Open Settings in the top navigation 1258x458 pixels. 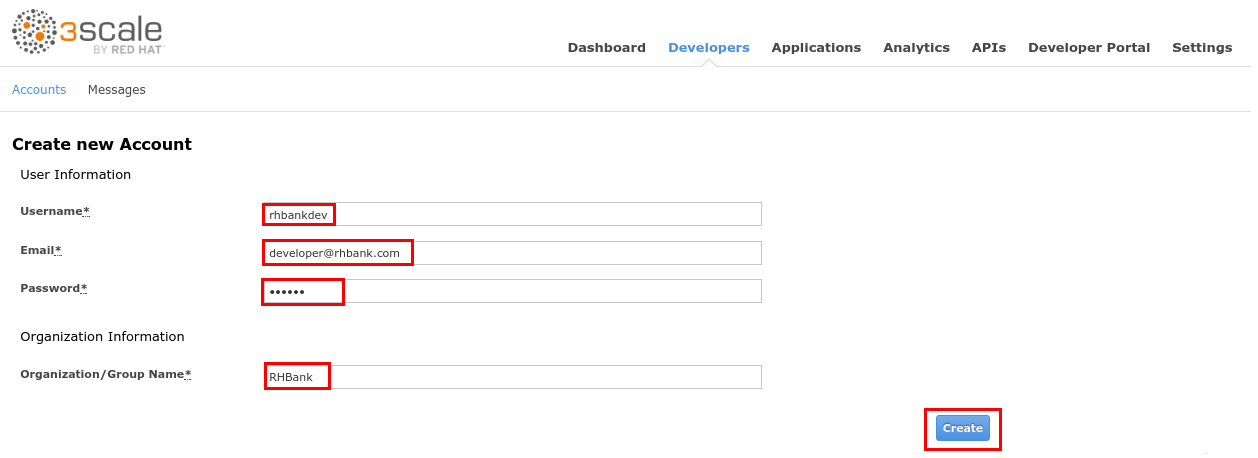[x=1201, y=47]
